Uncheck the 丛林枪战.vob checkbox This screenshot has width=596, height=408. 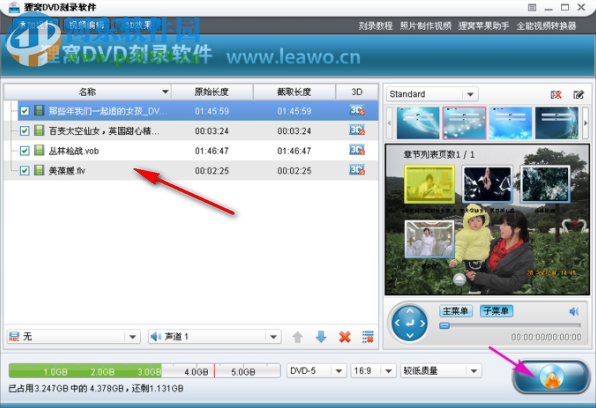click(25, 151)
